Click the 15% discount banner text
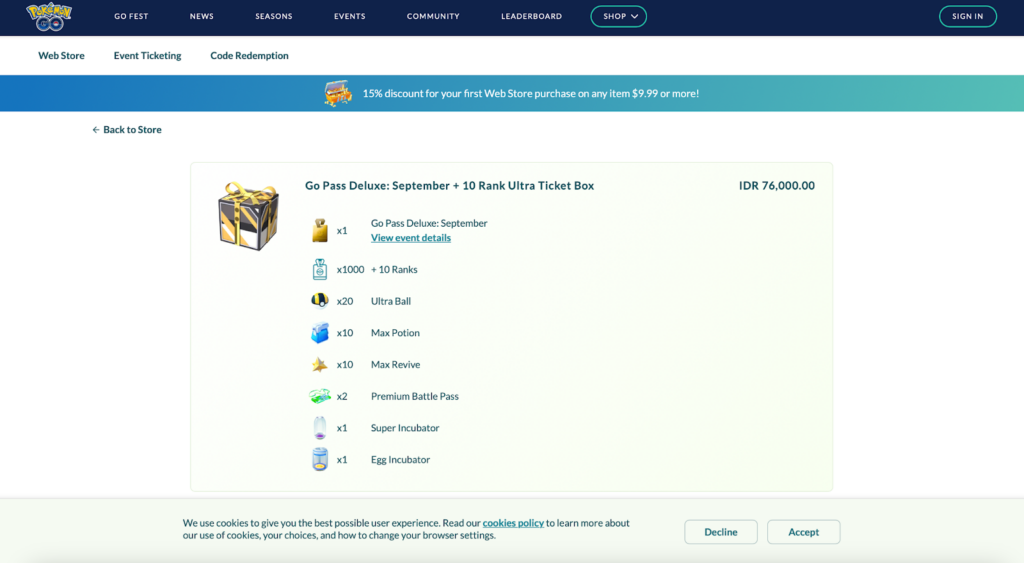The width and height of the screenshot is (1024, 563). click(x=531, y=93)
